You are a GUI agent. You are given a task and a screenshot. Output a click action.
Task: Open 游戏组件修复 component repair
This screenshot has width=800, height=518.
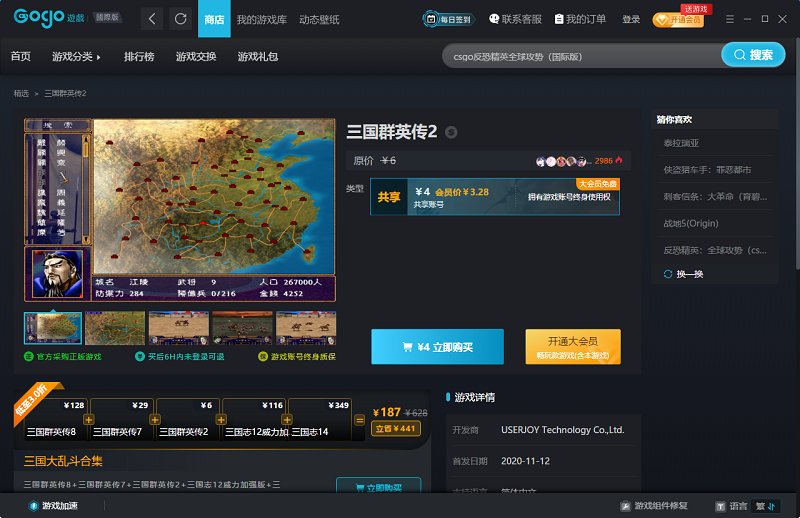click(x=655, y=506)
